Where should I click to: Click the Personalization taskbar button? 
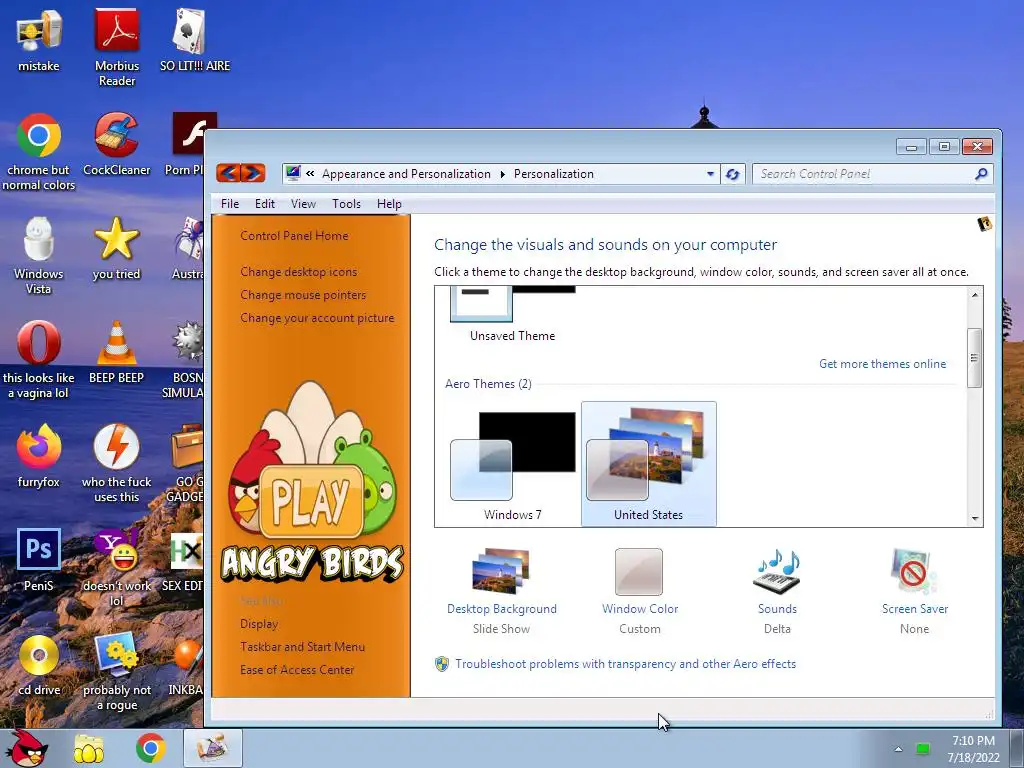213,748
